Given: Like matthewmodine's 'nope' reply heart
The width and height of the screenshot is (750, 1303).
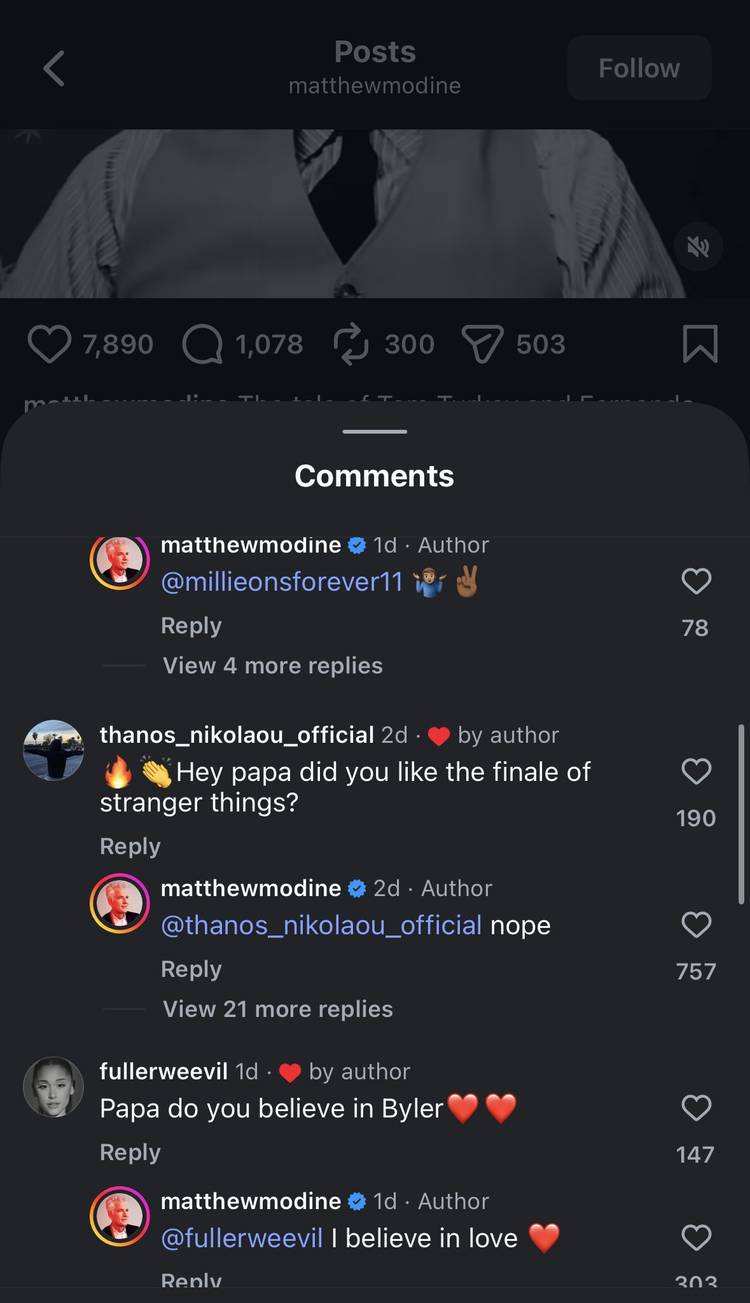Looking at the screenshot, I should tap(696, 924).
